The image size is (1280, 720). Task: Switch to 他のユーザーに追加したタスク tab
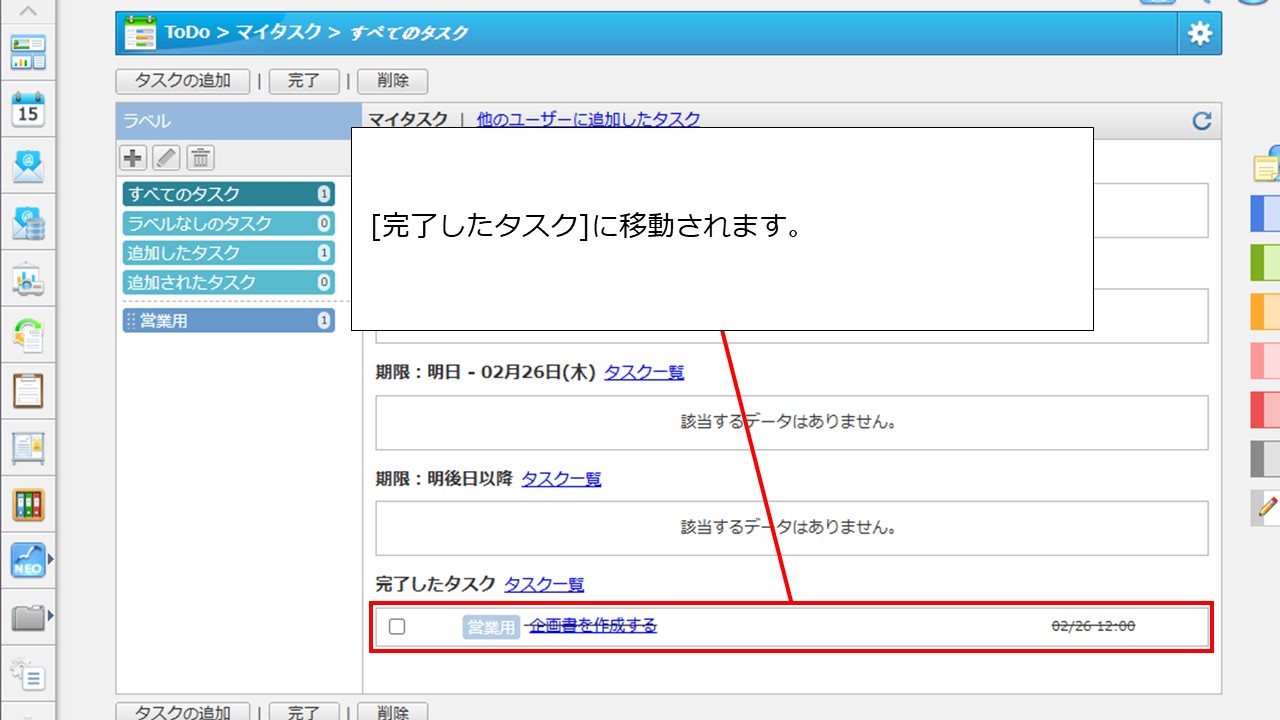[588, 119]
